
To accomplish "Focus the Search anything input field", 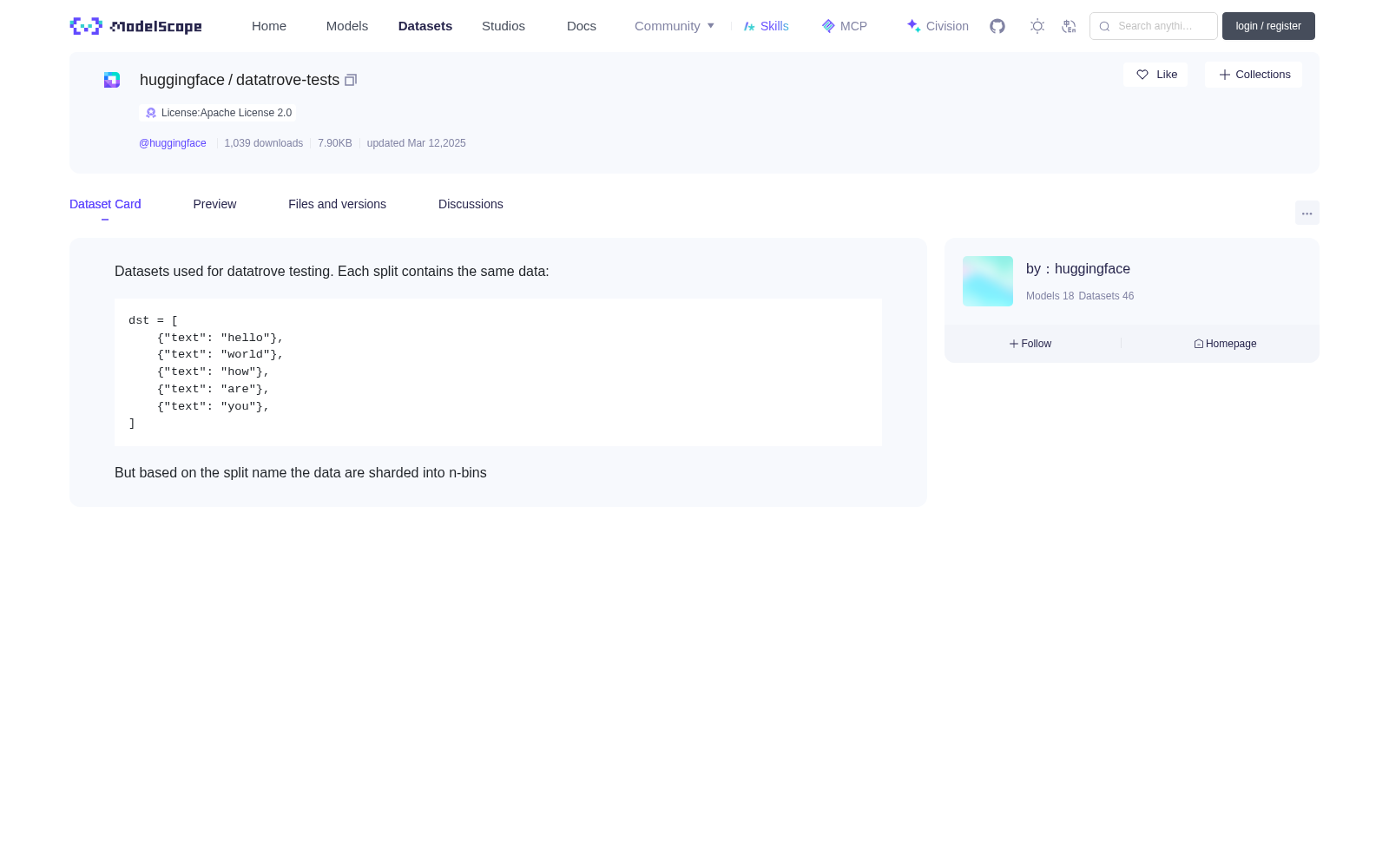I will pos(1154,26).
